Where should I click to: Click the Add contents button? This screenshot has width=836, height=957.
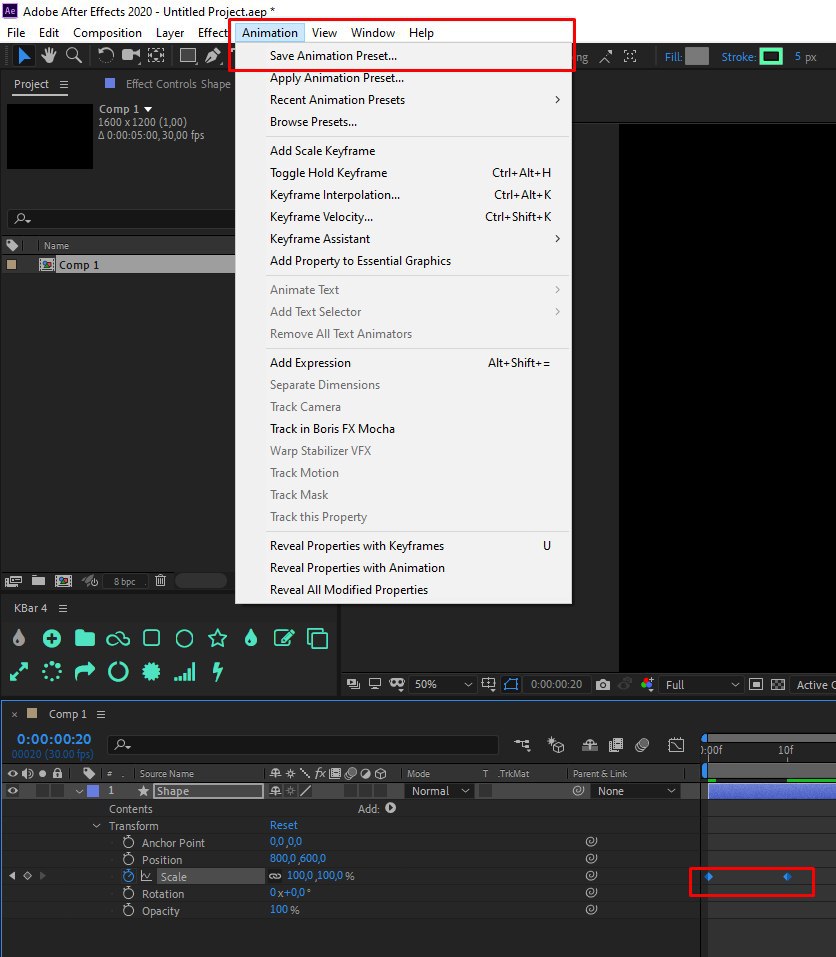click(391, 808)
